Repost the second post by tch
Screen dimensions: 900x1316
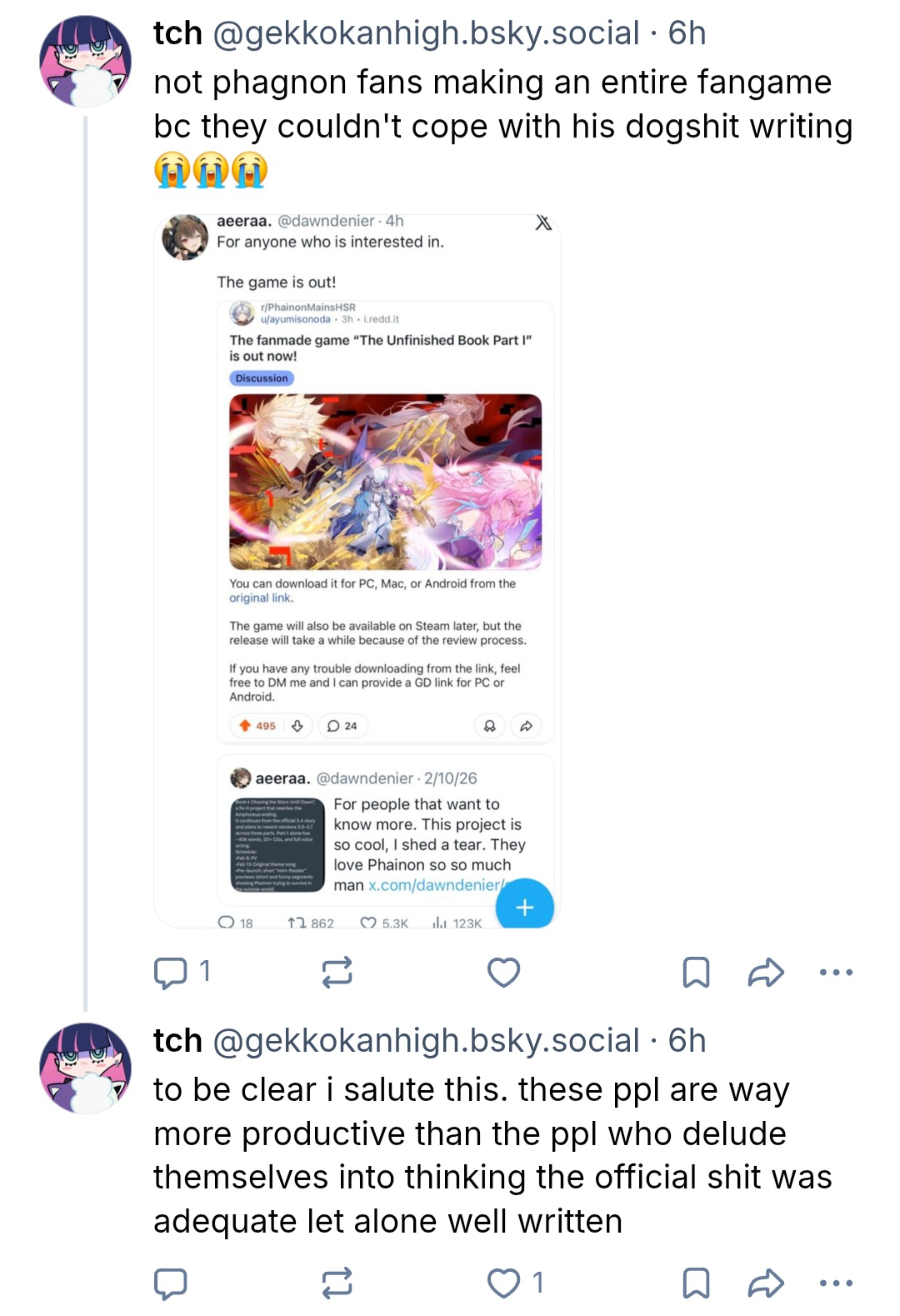tap(337, 1283)
